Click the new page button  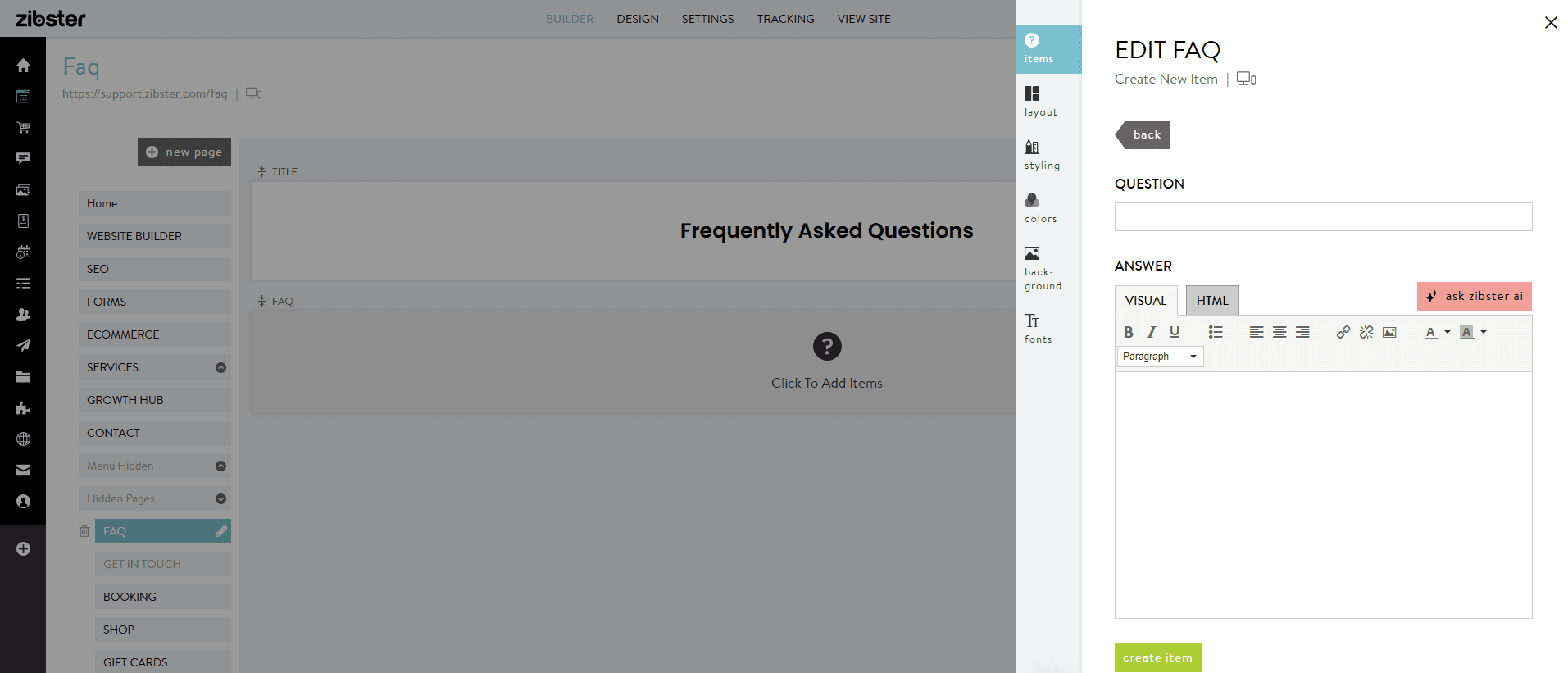[184, 152]
